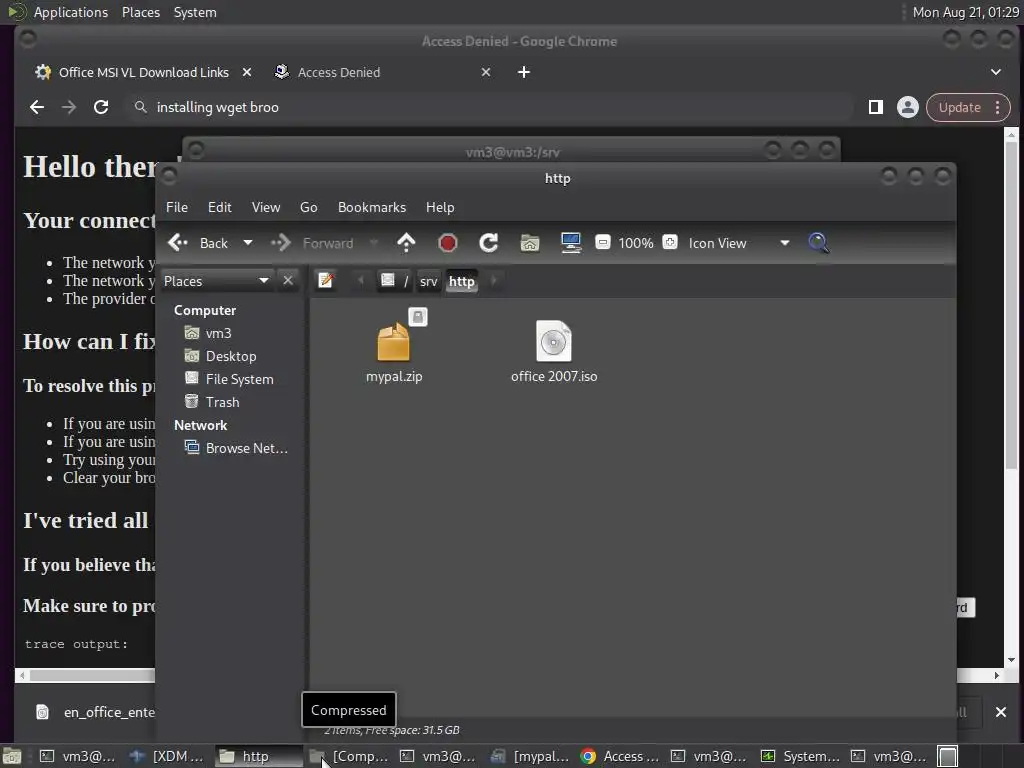Reload the http folder view
This screenshot has height=768, width=1024.
pyautogui.click(x=488, y=243)
